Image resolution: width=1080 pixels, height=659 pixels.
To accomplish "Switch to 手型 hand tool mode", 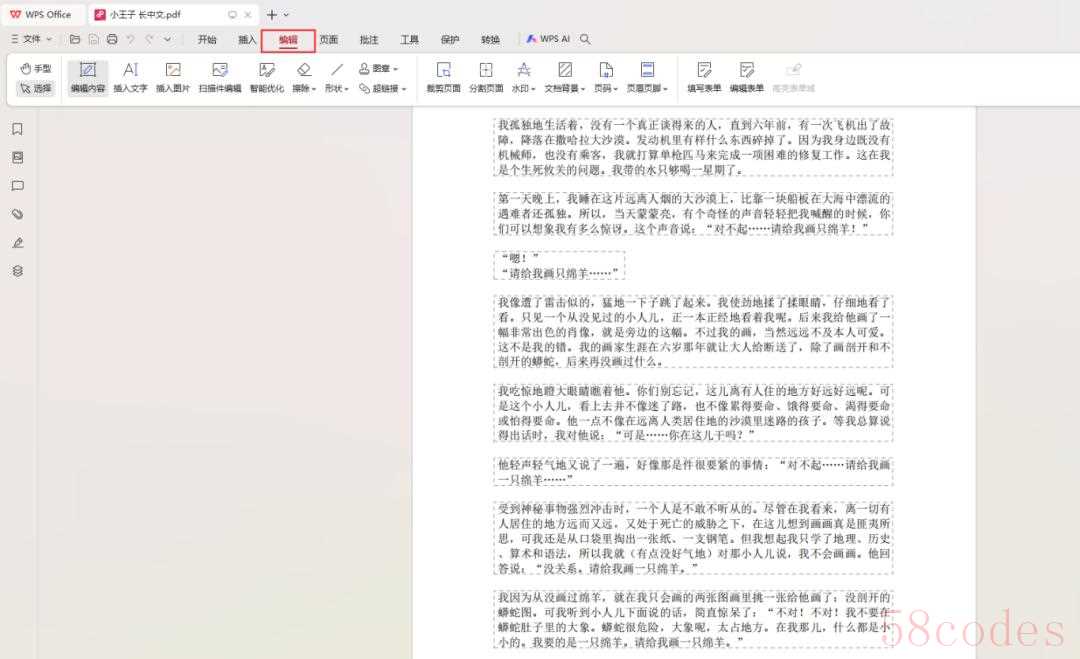I will click(x=36, y=68).
